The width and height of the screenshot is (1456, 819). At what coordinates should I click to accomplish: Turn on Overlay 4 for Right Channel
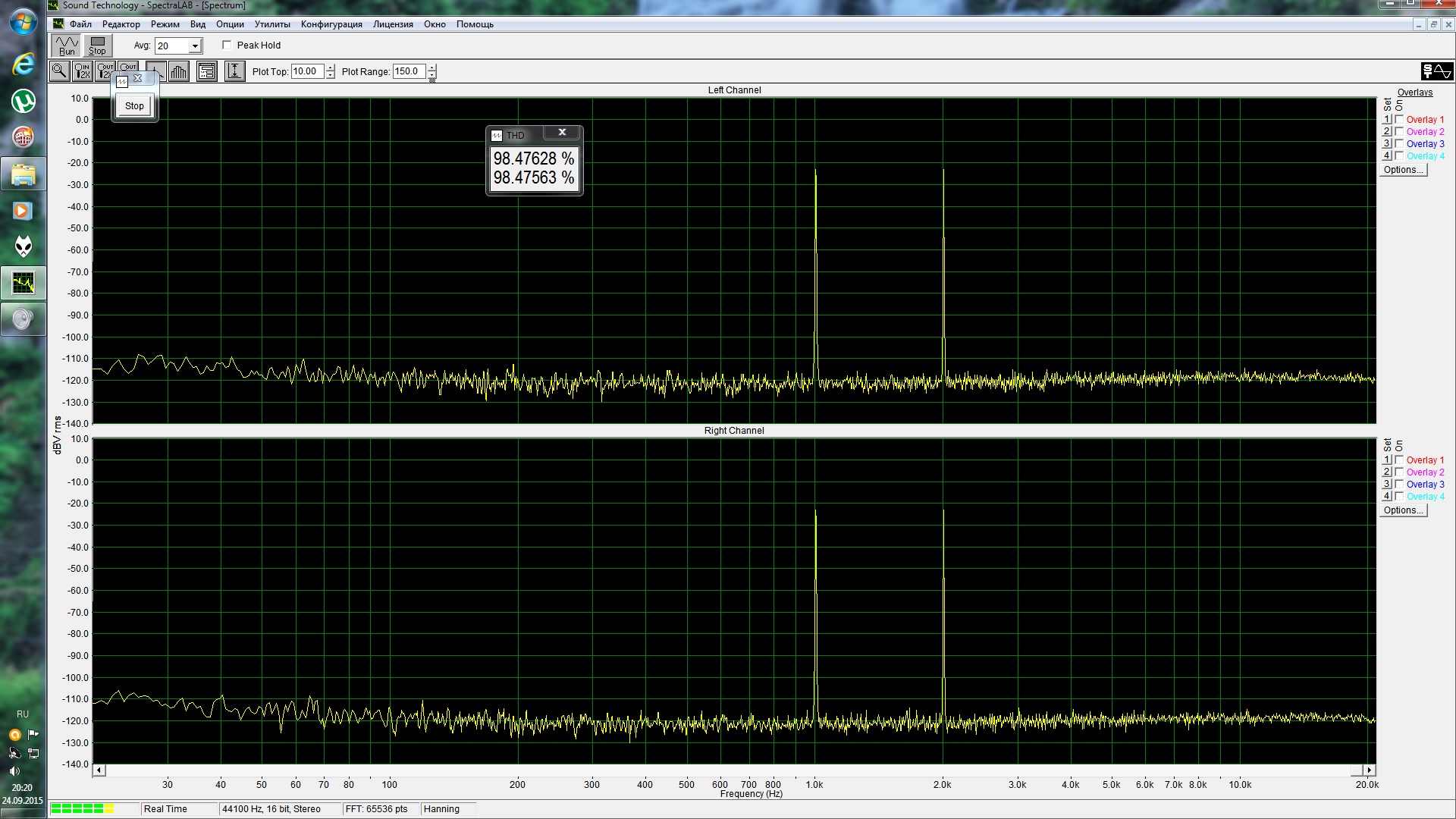[1399, 496]
